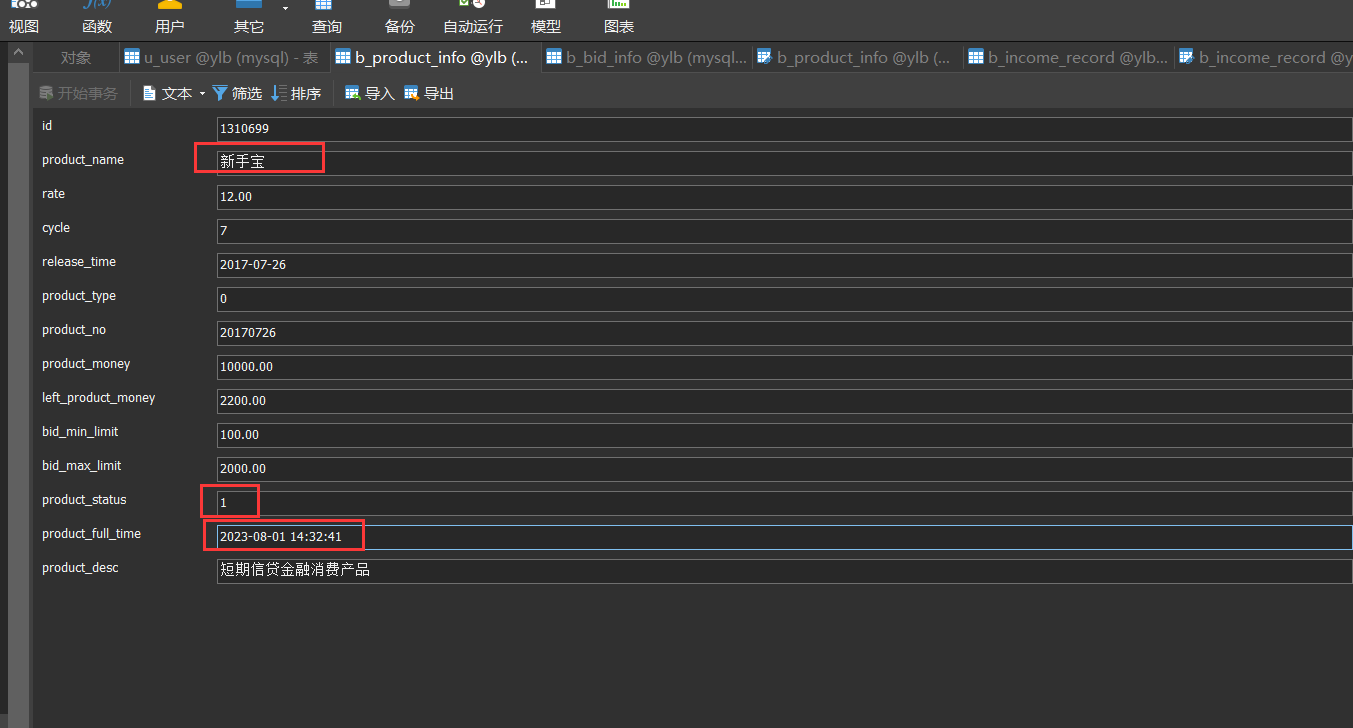Click the product_full_time field with 2023-08-01 14:32:41
The image size is (1353, 728).
click(784, 537)
